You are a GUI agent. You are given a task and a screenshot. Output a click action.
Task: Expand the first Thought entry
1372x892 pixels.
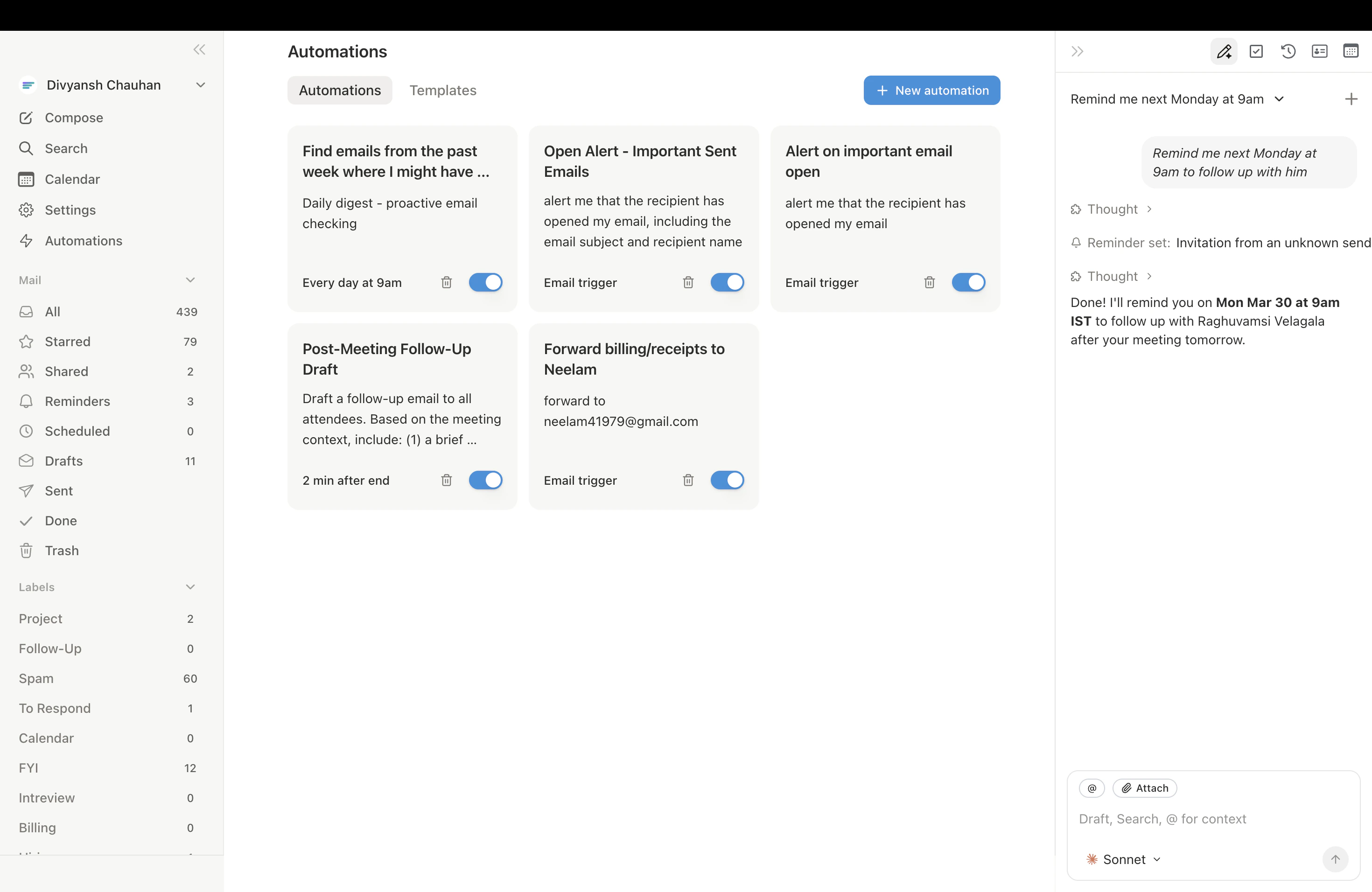[1112, 209]
